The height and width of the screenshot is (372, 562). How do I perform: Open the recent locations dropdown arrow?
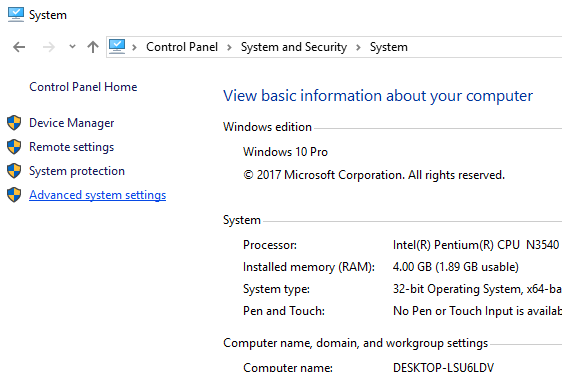pos(72,47)
